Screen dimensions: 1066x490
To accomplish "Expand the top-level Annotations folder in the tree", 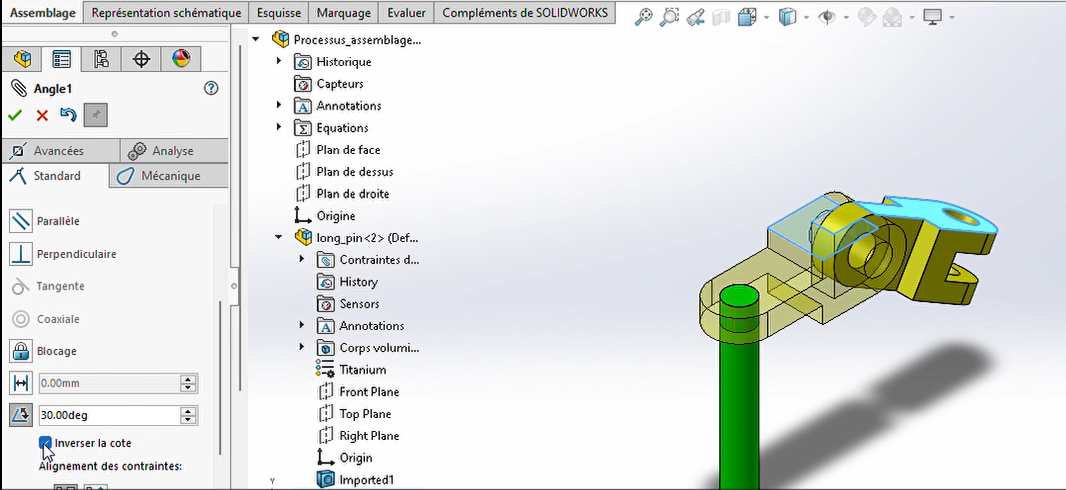I will [279, 105].
